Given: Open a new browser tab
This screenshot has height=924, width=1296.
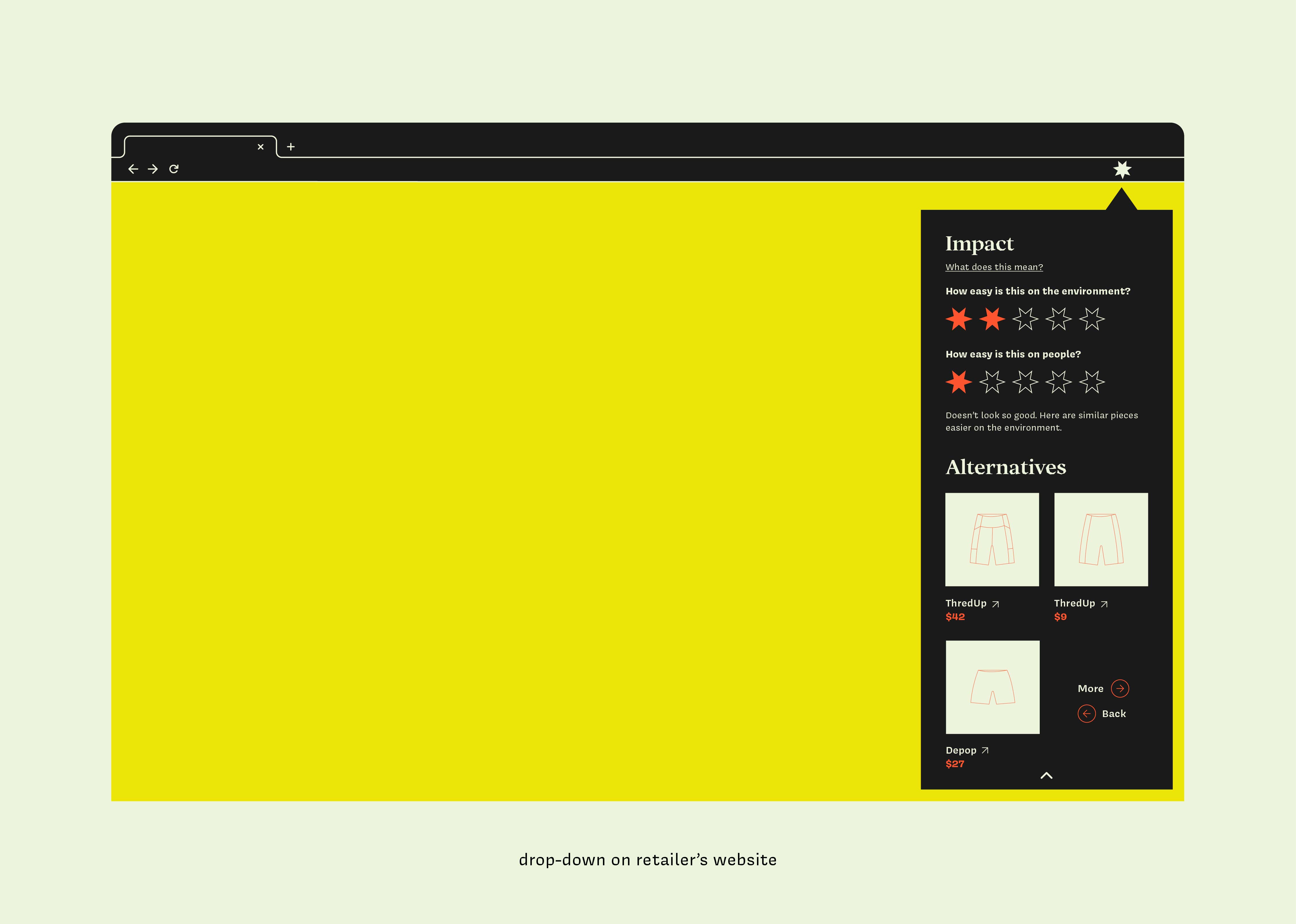Looking at the screenshot, I should (x=291, y=147).
